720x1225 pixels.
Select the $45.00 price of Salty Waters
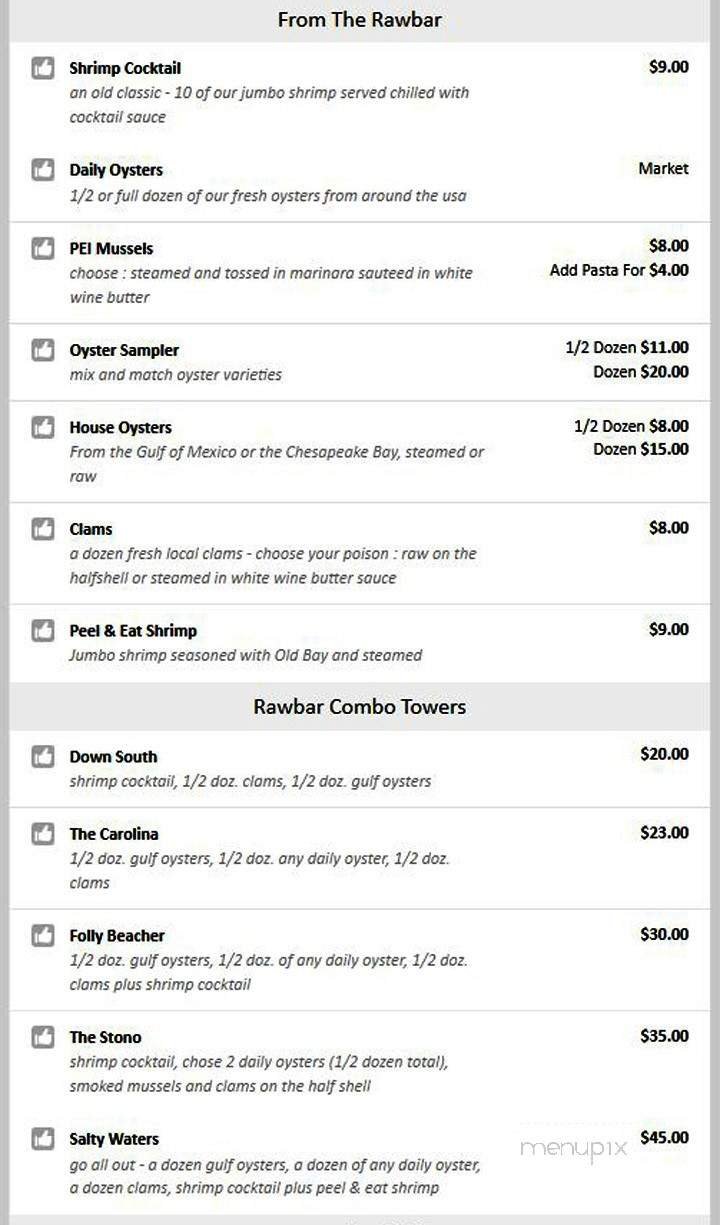point(663,1138)
